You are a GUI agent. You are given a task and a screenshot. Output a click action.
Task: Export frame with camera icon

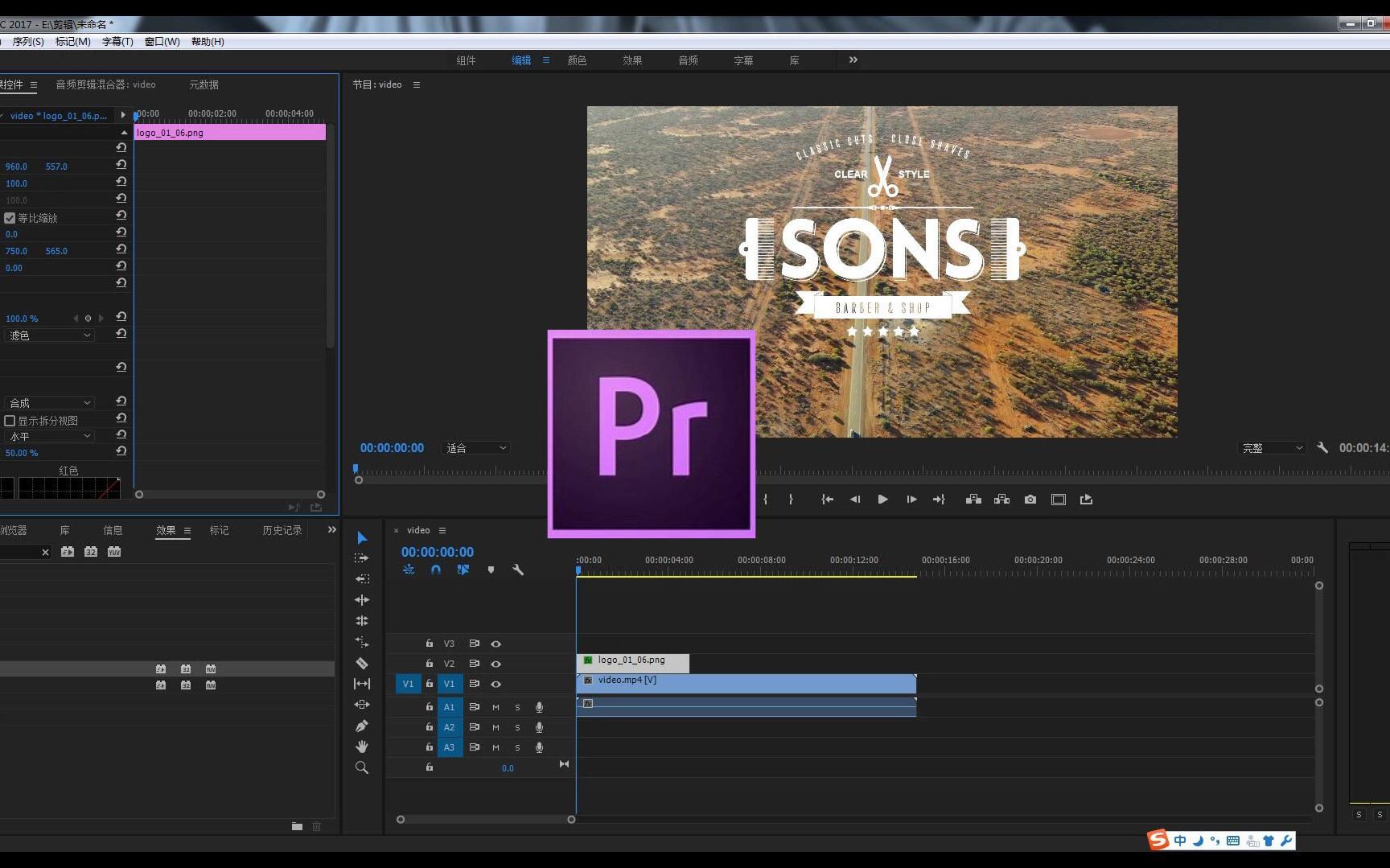[1030, 500]
